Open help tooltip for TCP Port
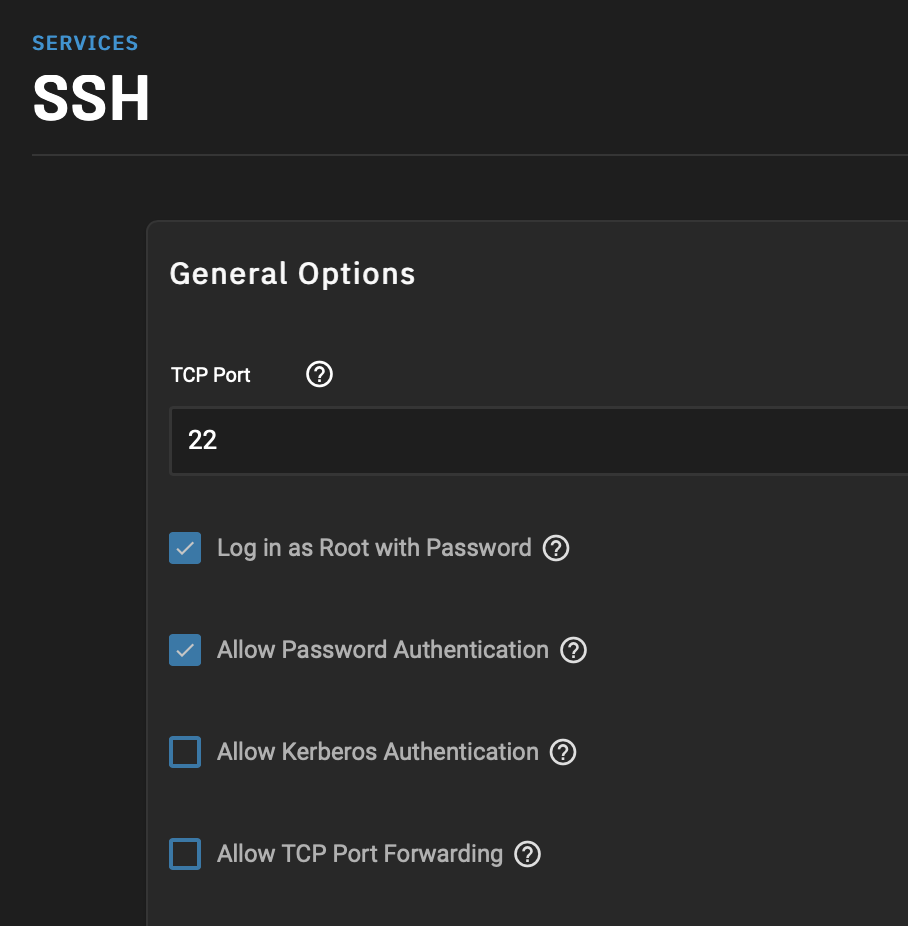The height and width of the screenshot is (926, 908). (x=319, y=374)
